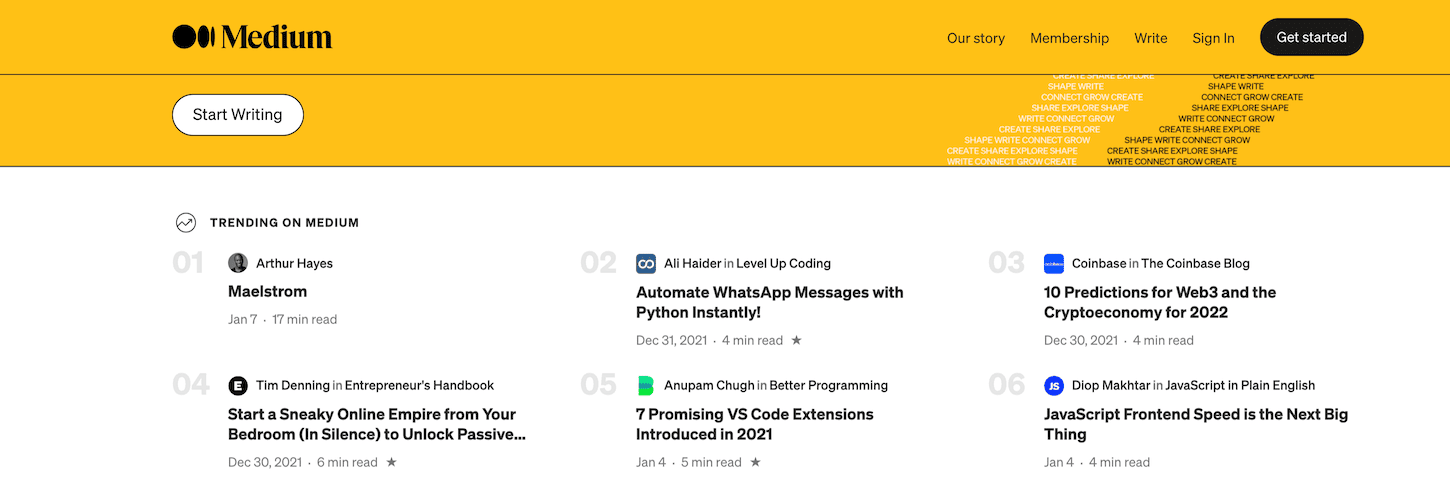Click the Level Up Coding publication icon
The height and width of the screenshot is (501, 1450).
(x=646, y=263)
